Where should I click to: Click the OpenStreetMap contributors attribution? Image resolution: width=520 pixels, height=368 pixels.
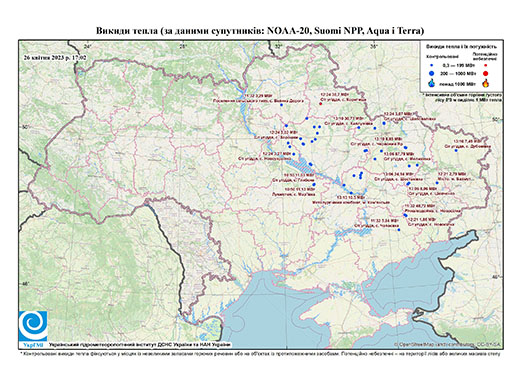pyautogui.click(x=448, y=344)
